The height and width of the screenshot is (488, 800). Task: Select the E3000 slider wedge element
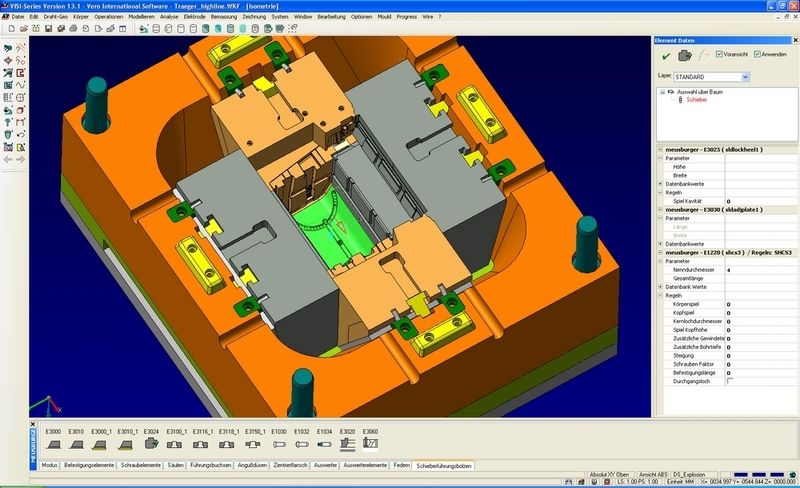[x=54, y=445]
